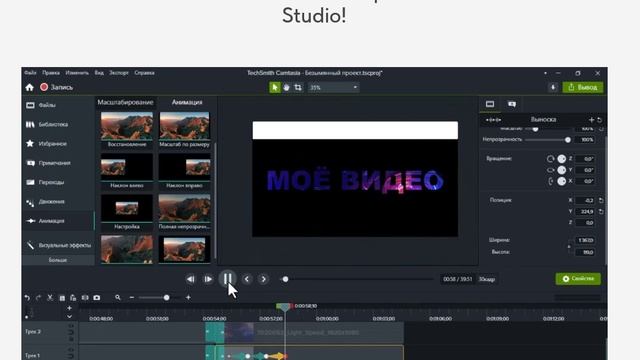Open the Избранное favorites panel
Viewport: 640px width, 360px height.
click(58, 144)
